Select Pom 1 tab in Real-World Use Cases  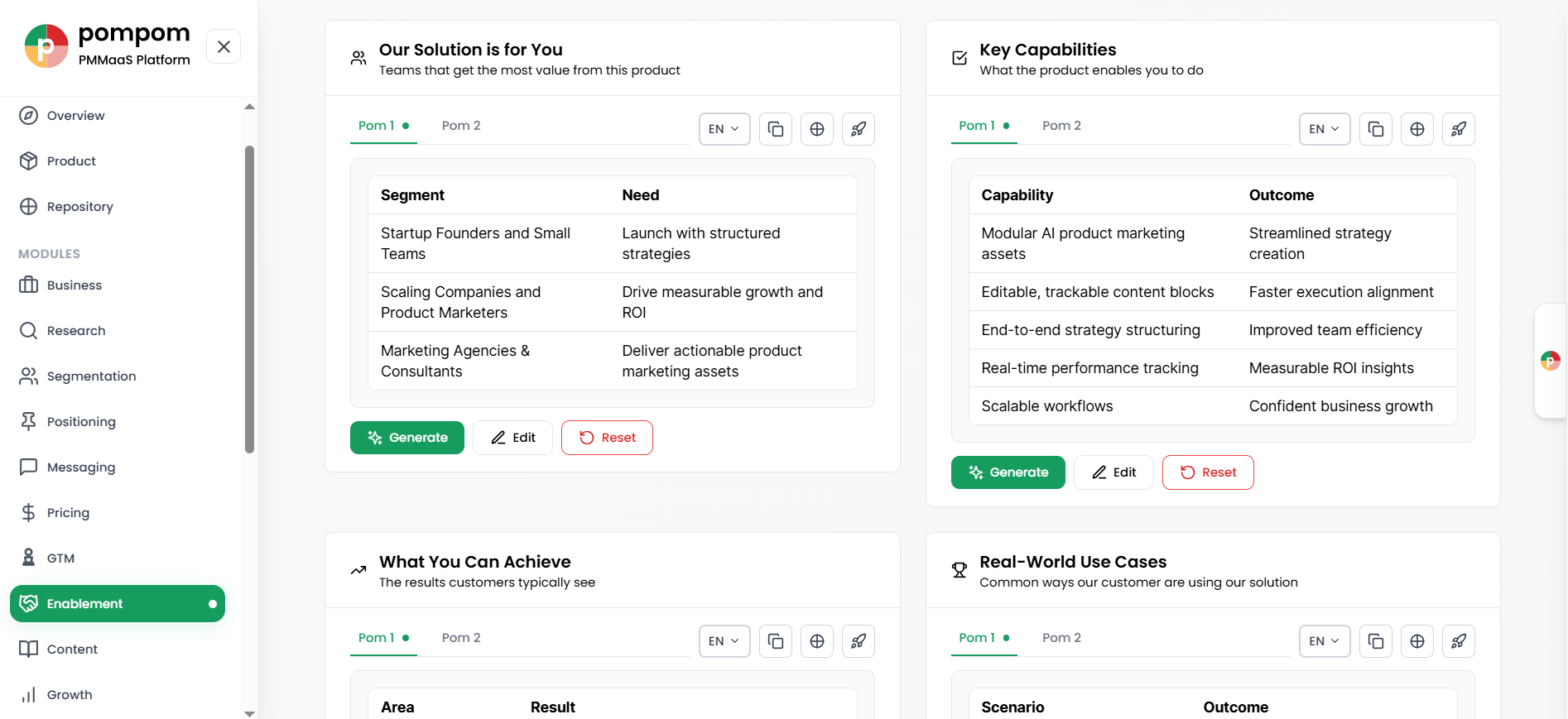click(984, 638)
